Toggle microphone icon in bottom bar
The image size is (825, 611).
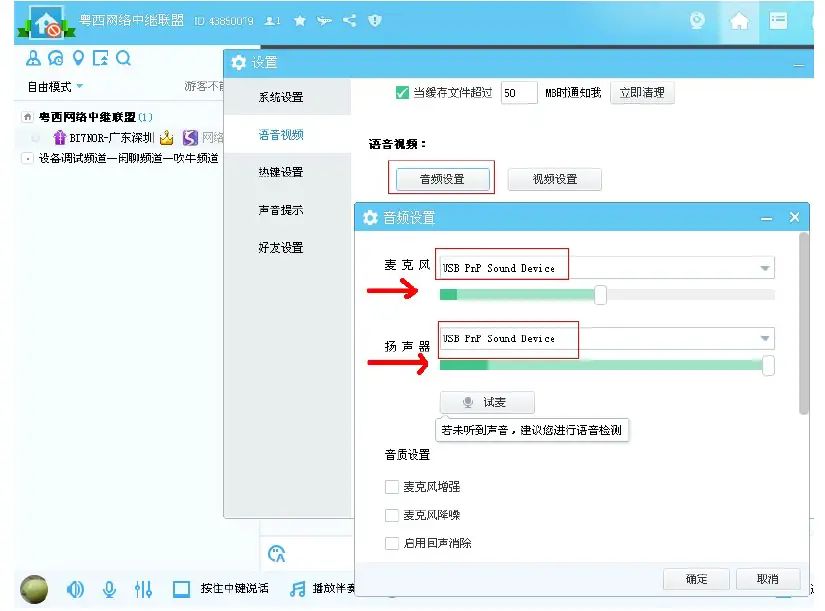pyautogui.click(x=109, y=589)
